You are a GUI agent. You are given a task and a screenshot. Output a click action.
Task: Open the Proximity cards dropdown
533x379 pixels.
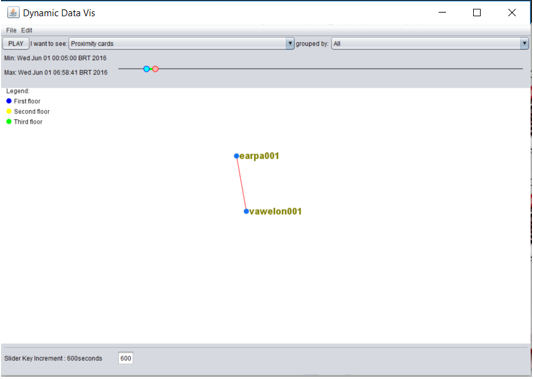point(290,44)
